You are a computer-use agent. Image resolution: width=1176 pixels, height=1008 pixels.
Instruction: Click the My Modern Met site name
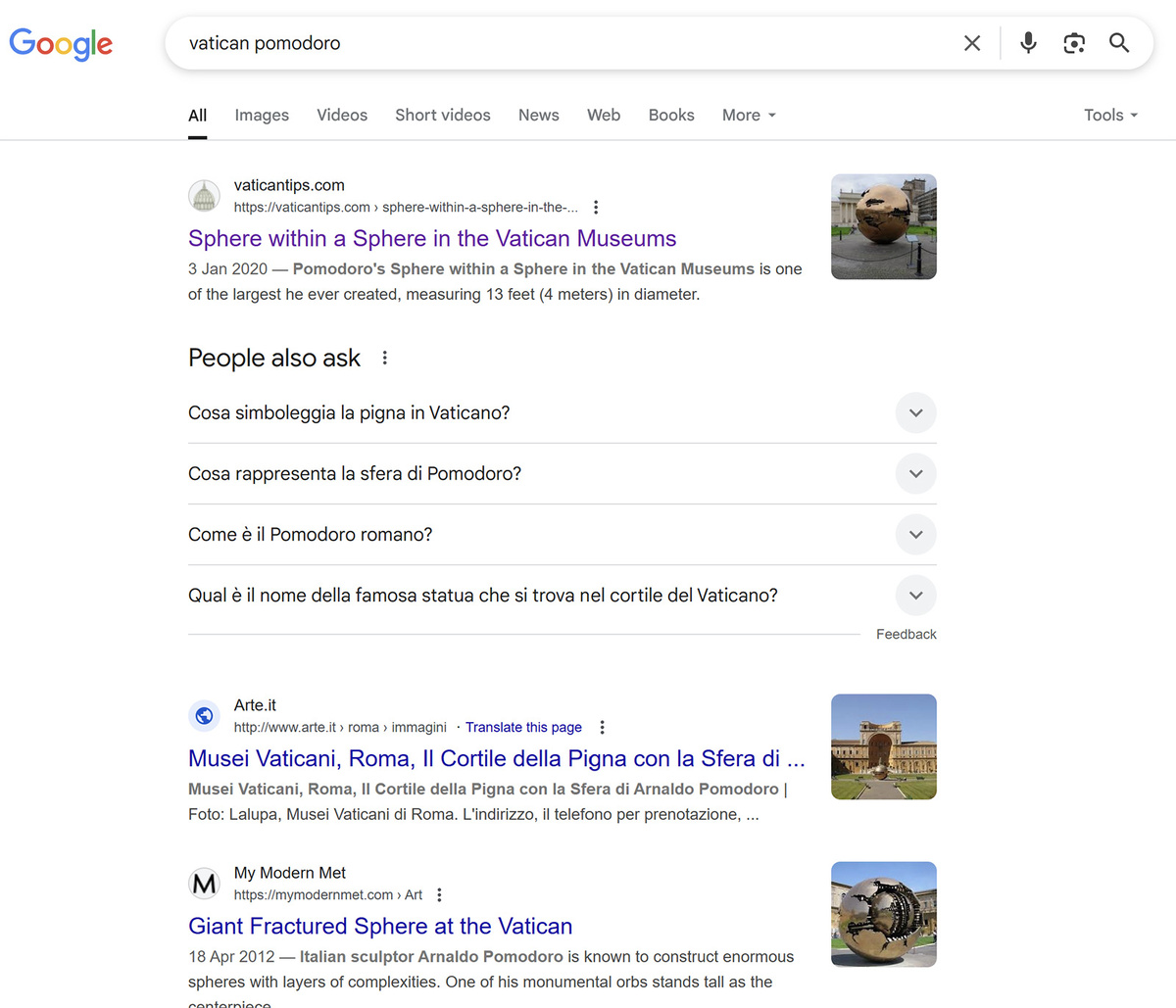(290, 873)
